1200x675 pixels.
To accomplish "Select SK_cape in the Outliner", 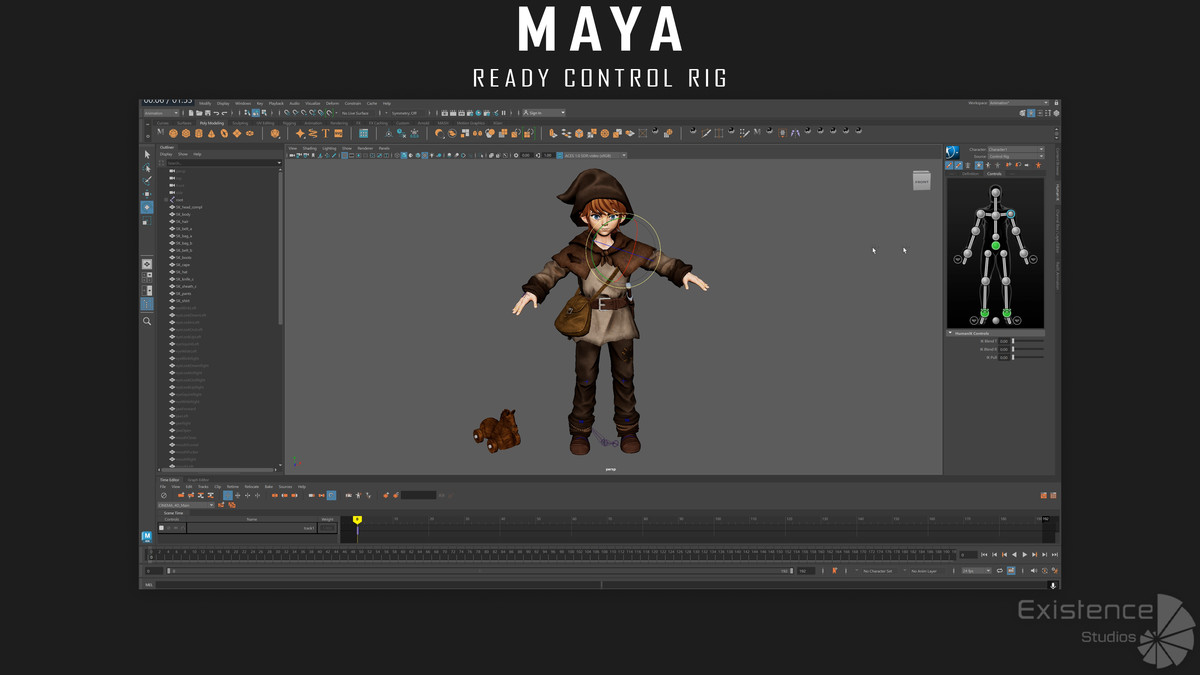I will [x=183, y=265].
